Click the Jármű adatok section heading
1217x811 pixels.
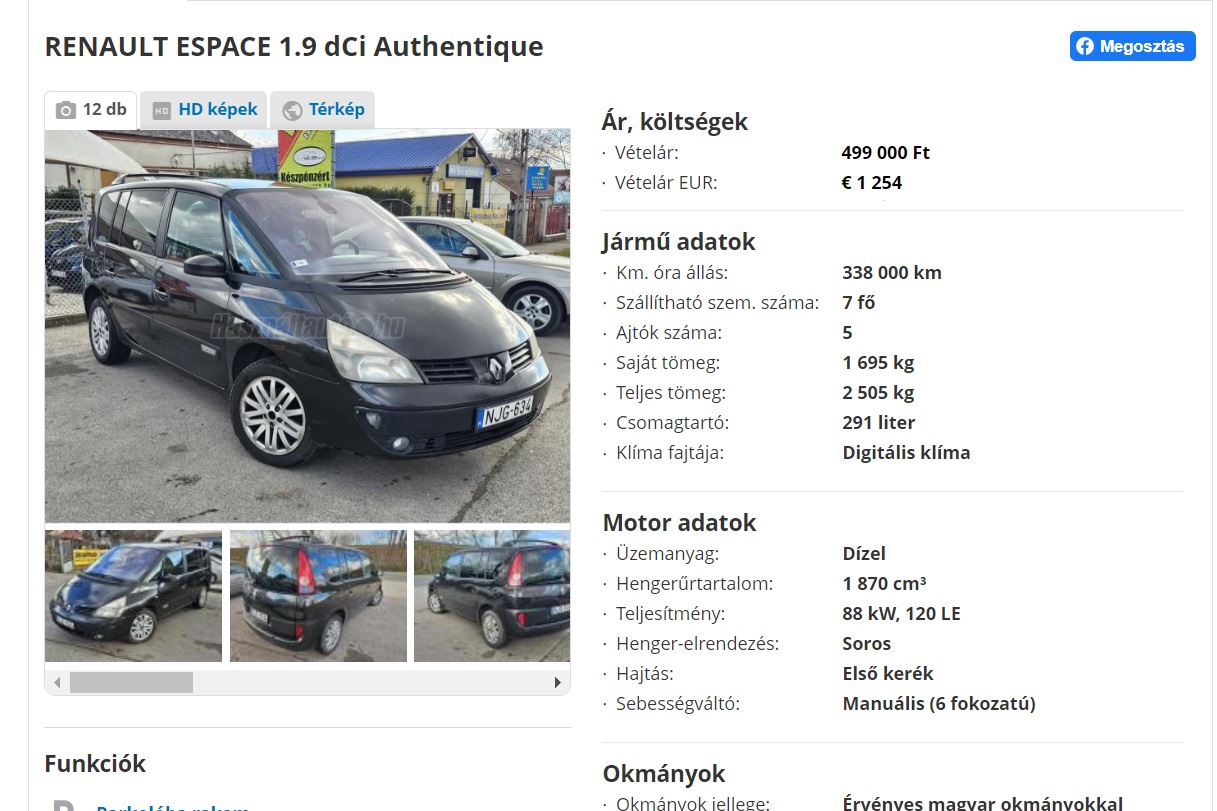click(x=679, y=242)
